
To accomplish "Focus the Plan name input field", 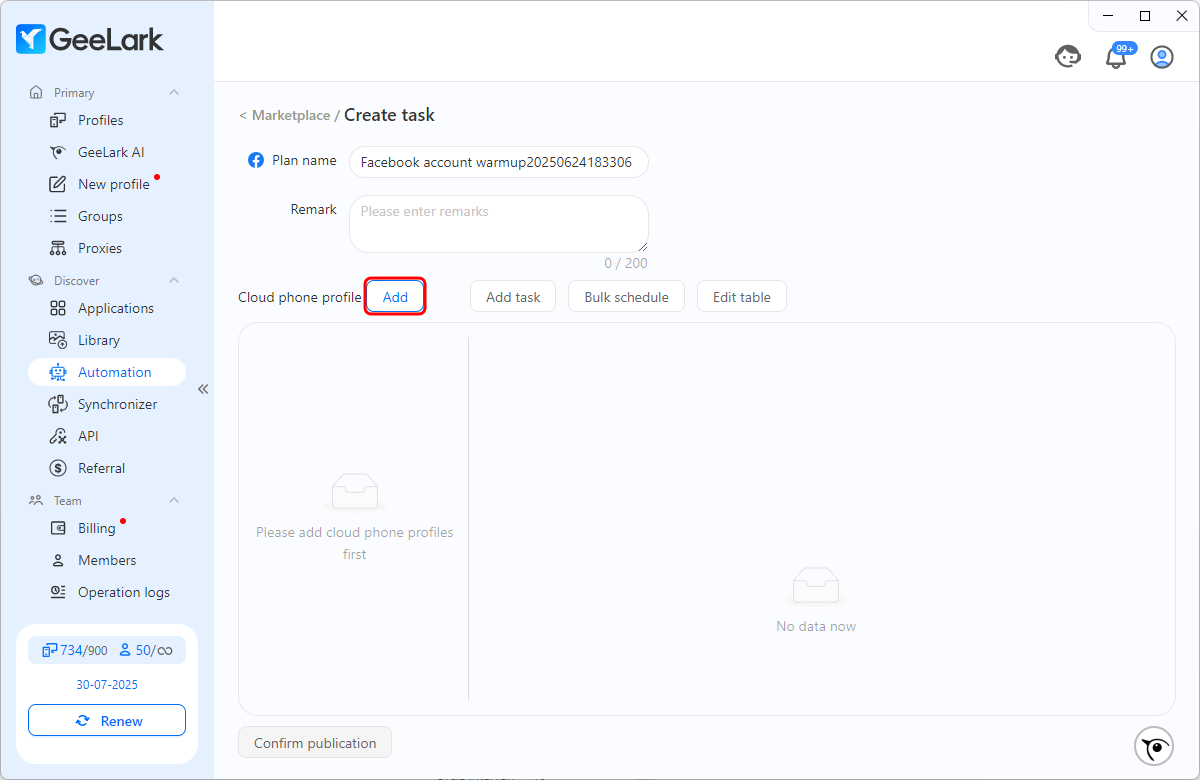I will click(499, 162).
